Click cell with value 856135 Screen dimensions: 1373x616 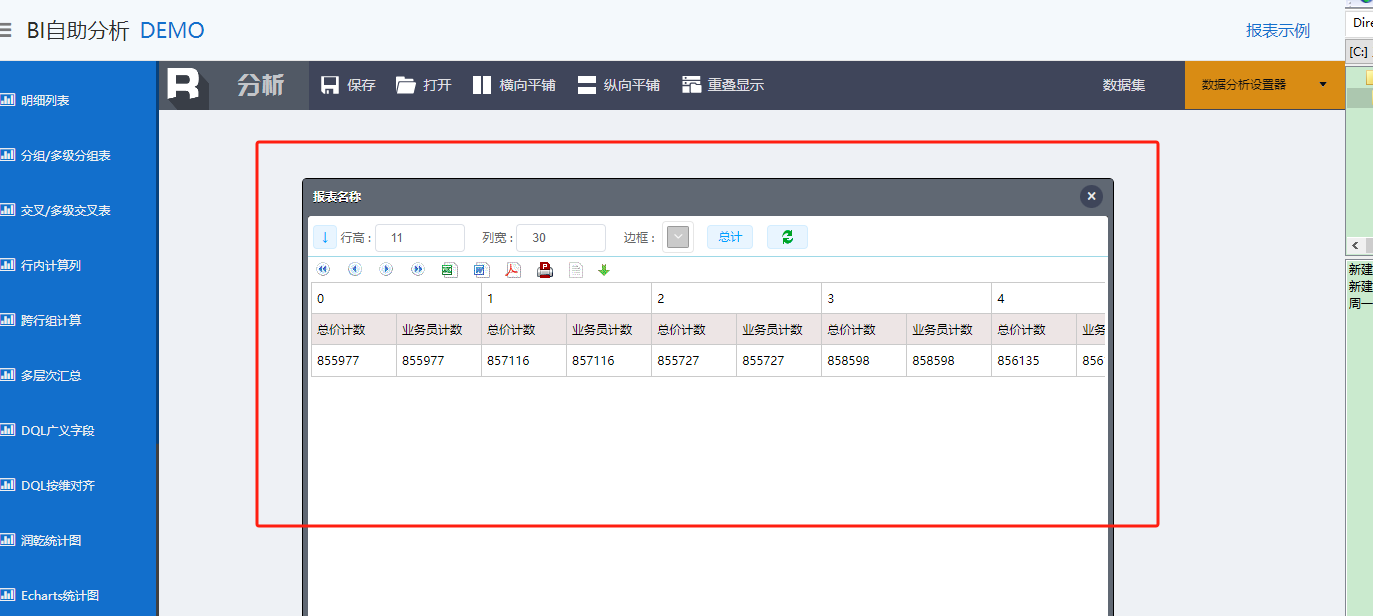click(1034, 361)
